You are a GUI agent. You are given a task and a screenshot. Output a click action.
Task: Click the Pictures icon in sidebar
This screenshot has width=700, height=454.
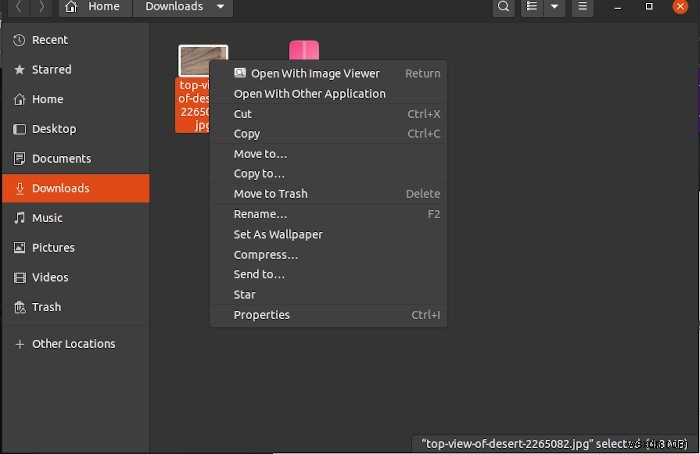pos(19,247)
